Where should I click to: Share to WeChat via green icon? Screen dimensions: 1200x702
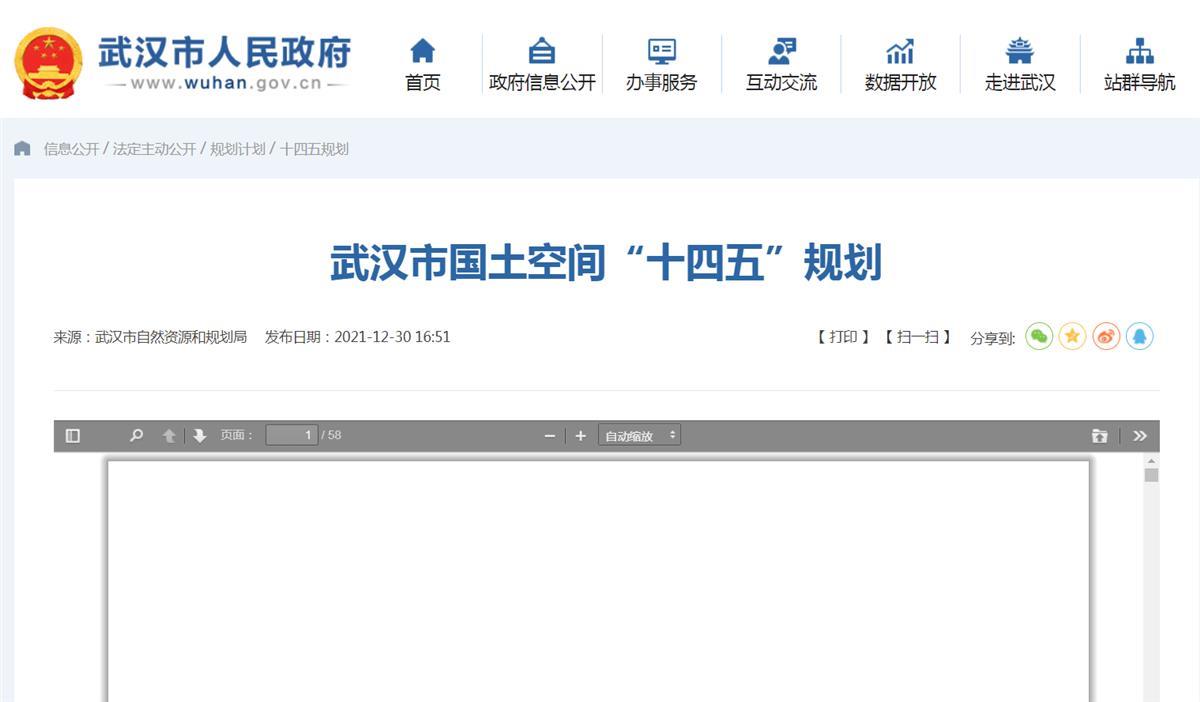click(1039, 337)
